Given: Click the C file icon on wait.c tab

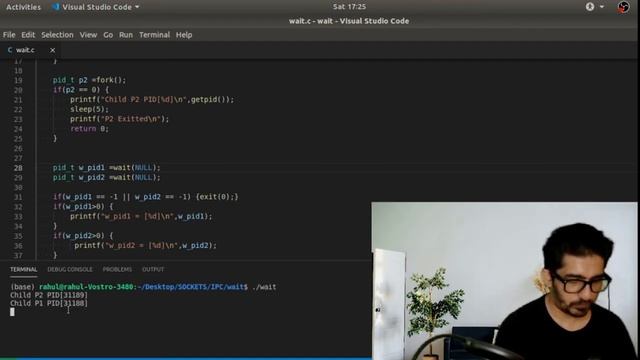Looking at the screenshot, I should click(10, 50).
